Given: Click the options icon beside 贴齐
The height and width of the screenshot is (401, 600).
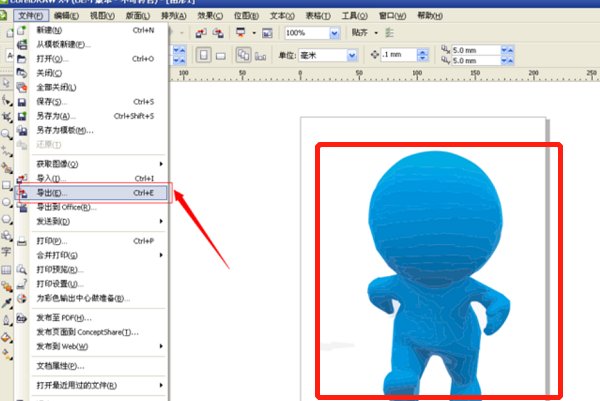Looking at the screenshot, I should point(389,33).
